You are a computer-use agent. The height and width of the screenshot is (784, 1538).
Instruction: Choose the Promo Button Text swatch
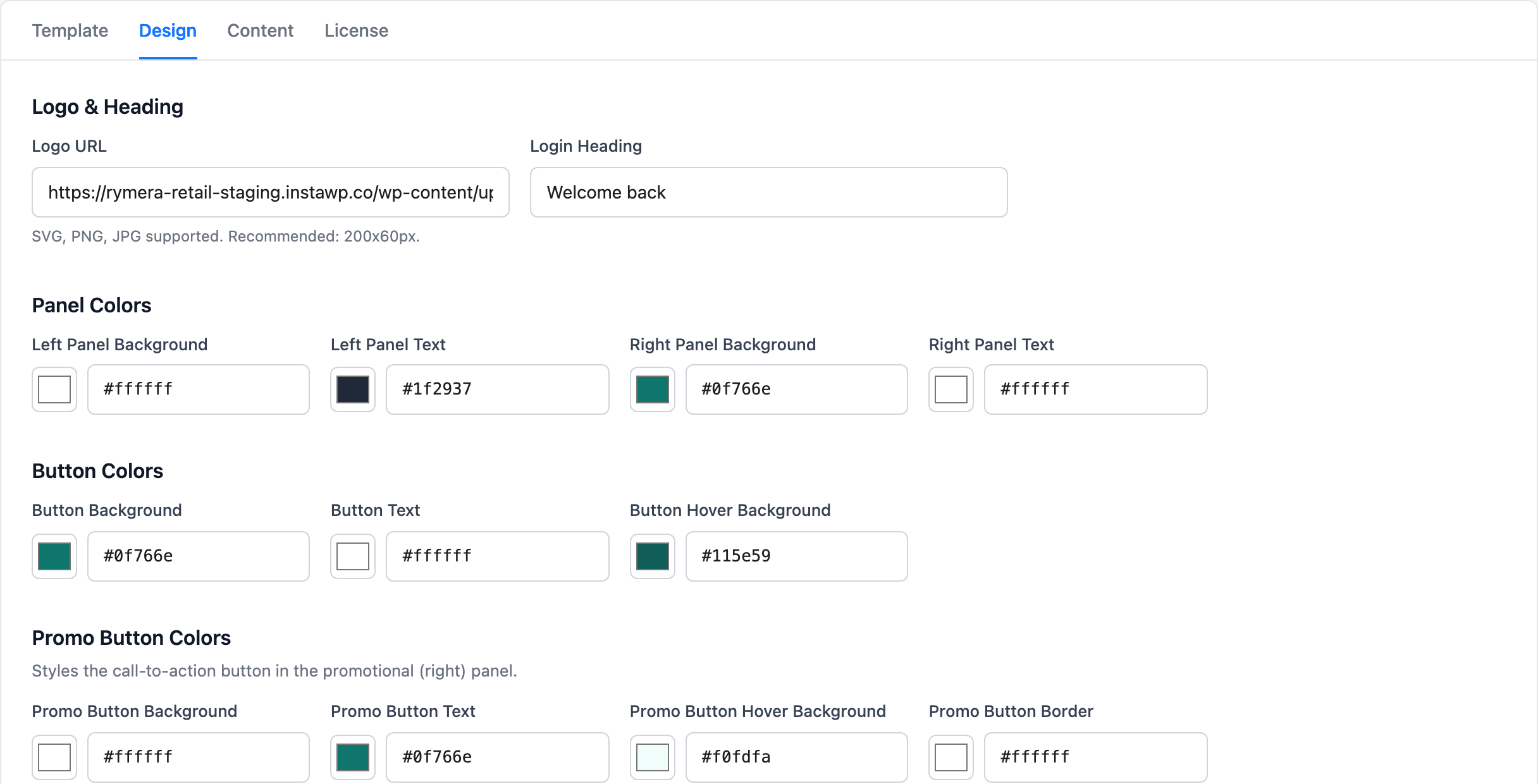click(x=353, y=757)
